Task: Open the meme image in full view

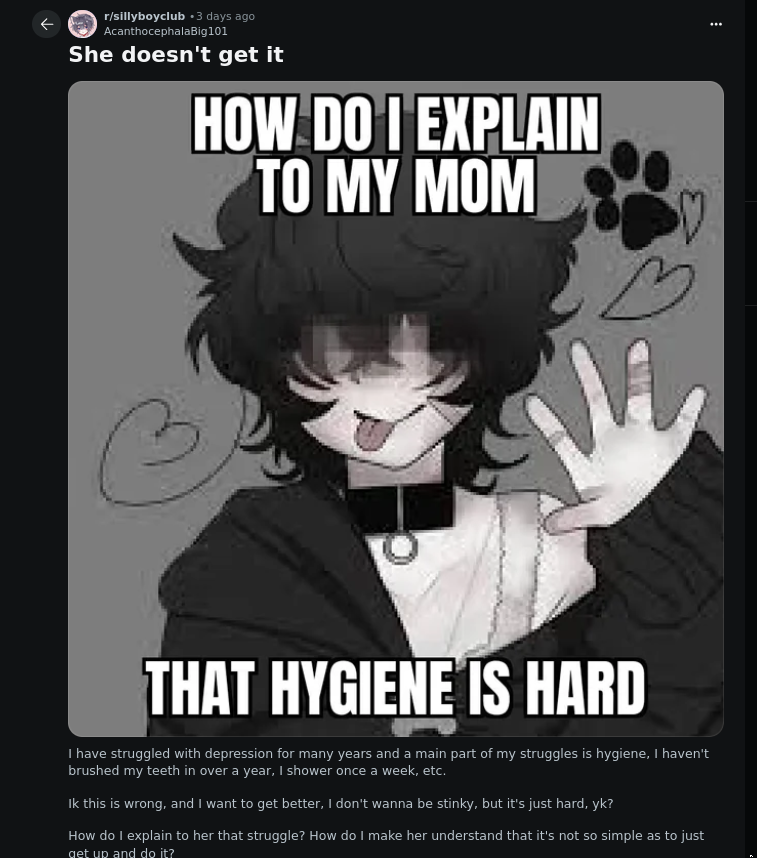Action: 396,409
